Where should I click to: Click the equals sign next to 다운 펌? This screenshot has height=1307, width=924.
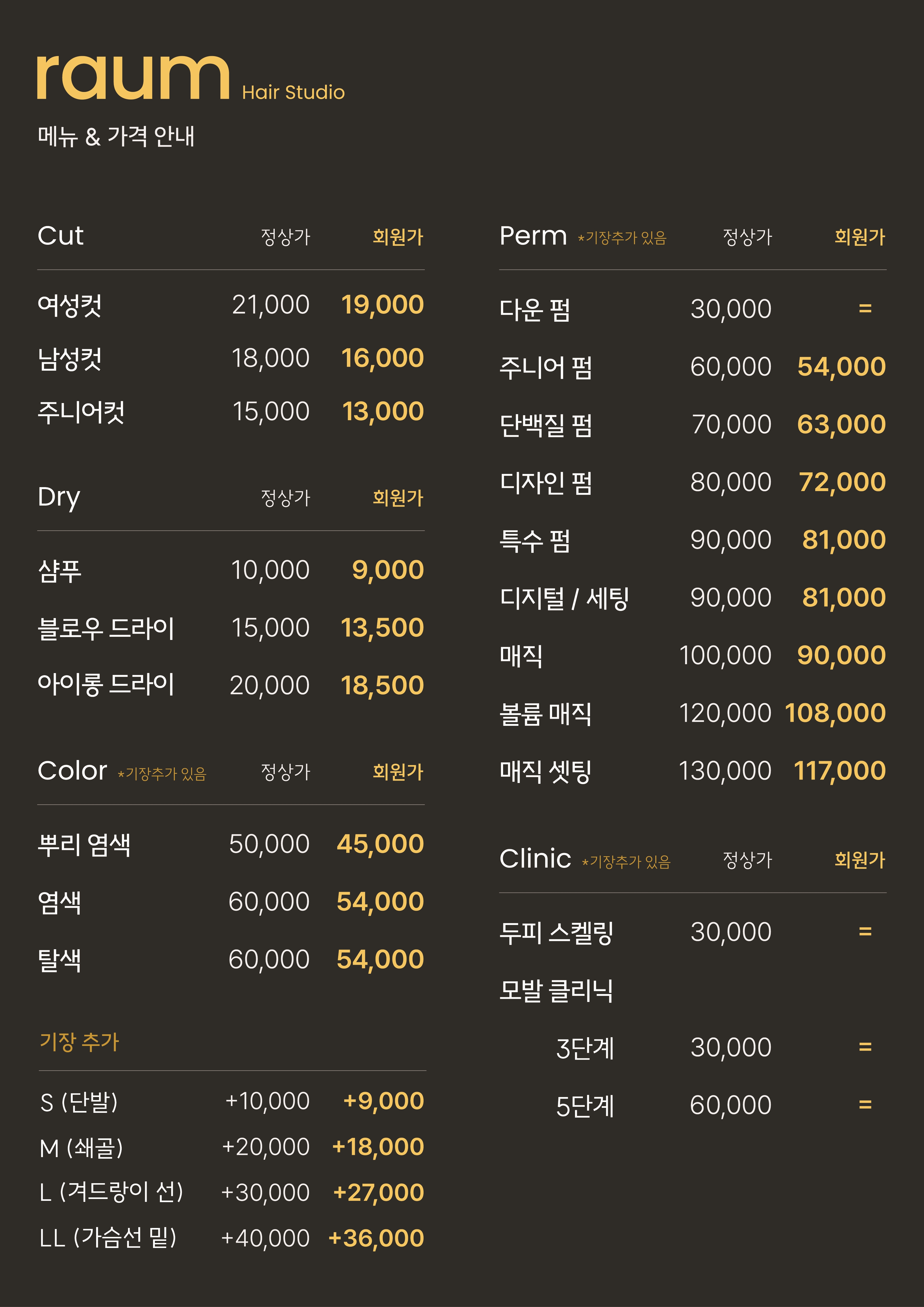coord(865,309)
